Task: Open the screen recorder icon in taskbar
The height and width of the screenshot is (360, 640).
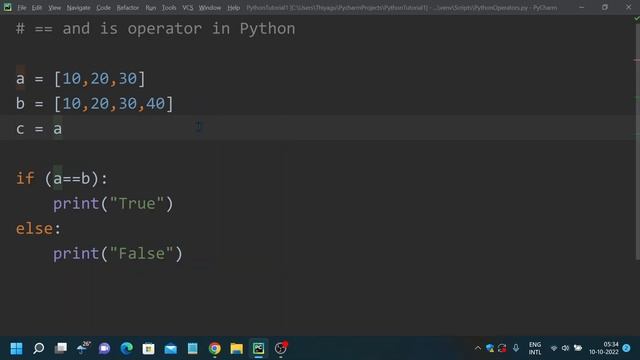Action: coord(281,348)
